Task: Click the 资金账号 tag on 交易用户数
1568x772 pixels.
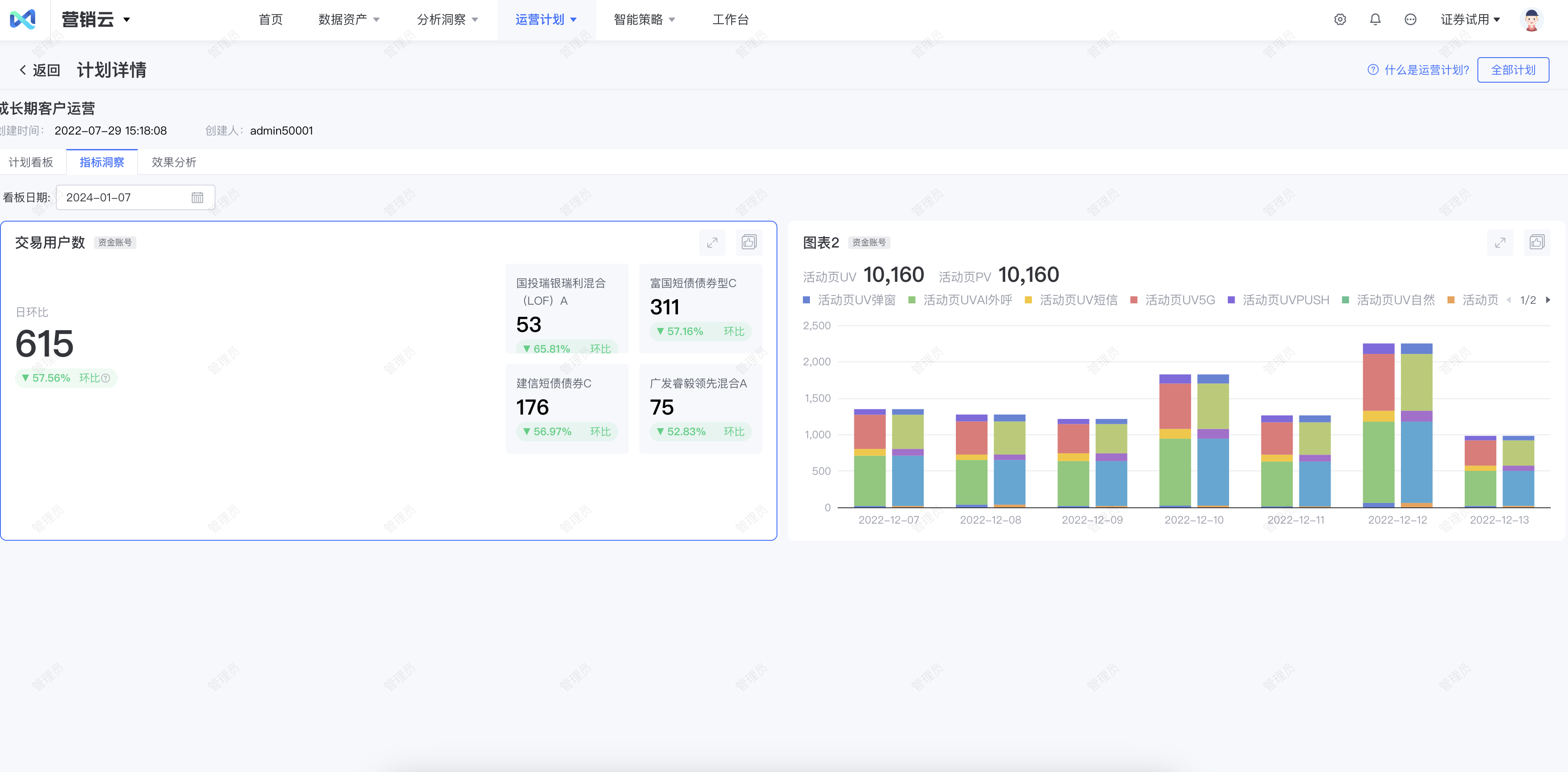Action: pyautogui.click(x=115, y=242)
